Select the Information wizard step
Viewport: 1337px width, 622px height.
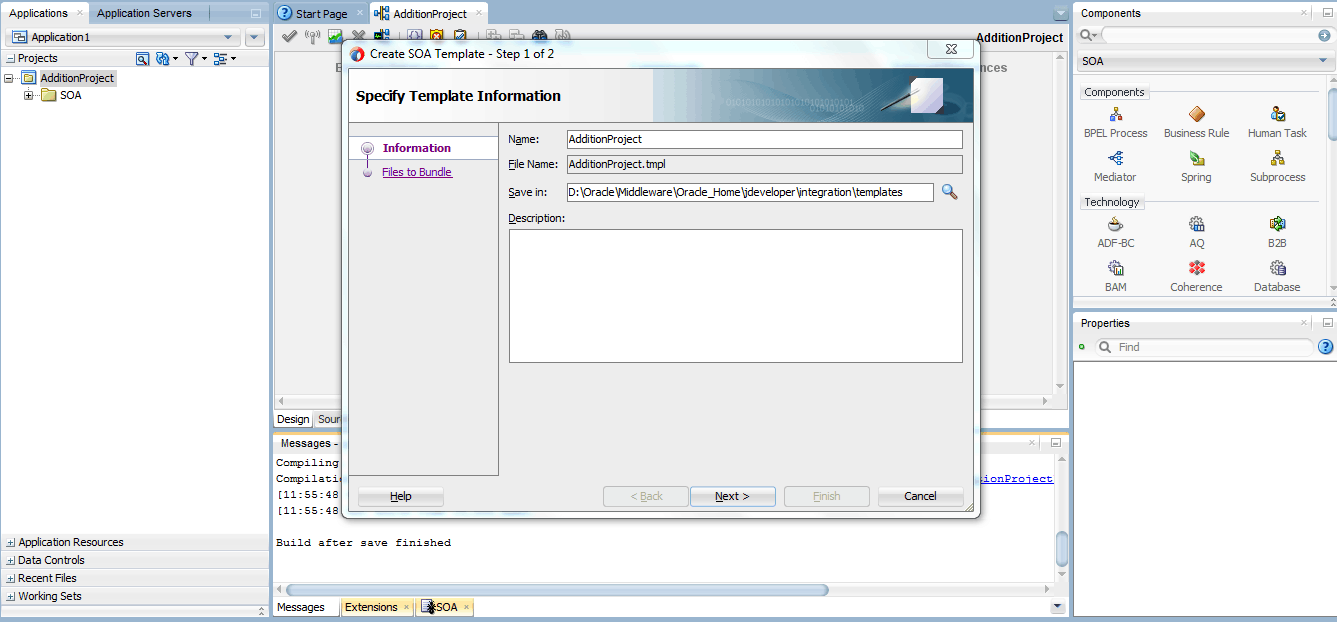tap(416, 148)
